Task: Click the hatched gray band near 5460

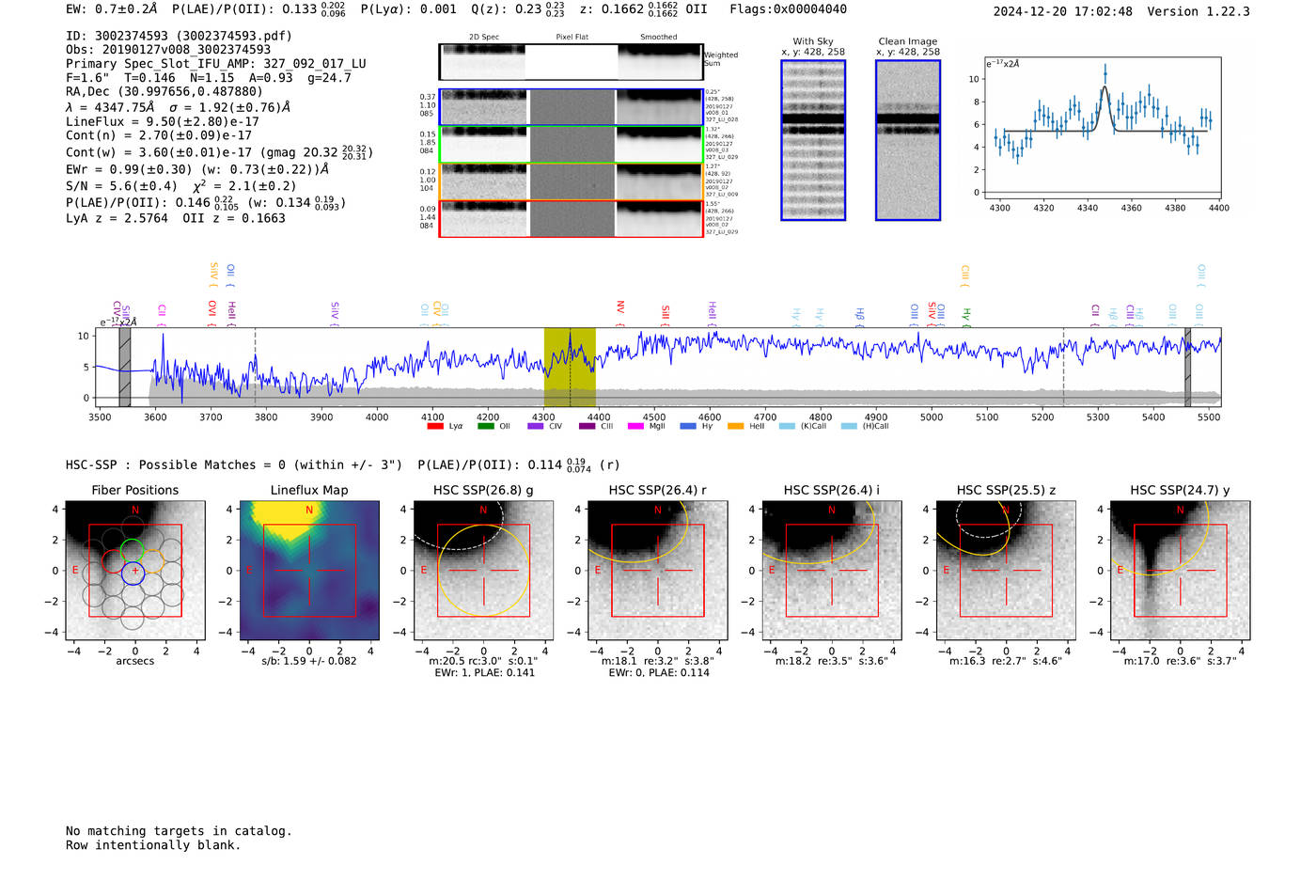Action: click(x=1187, y=367)
